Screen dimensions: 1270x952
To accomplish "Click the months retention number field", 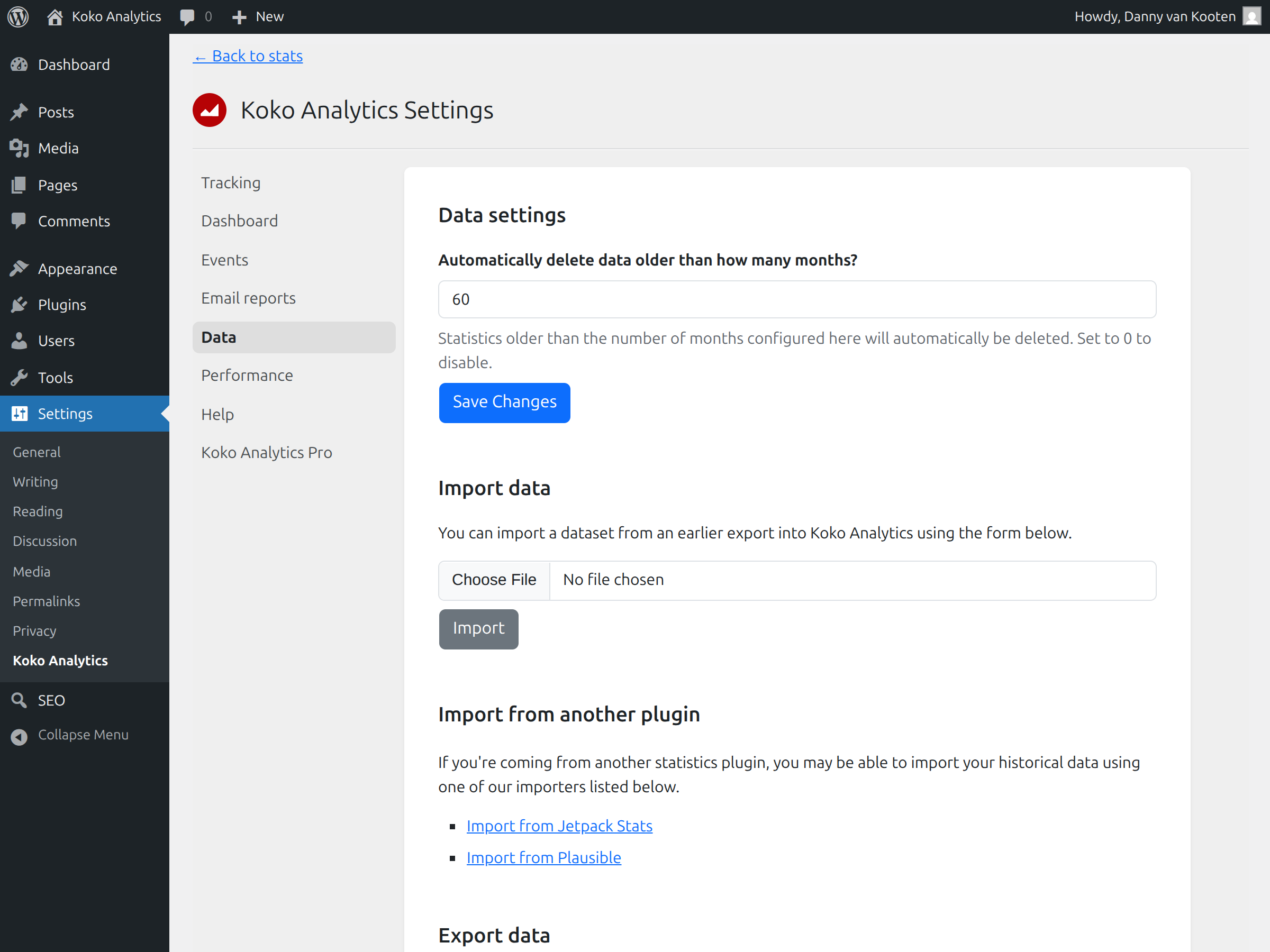I will 797,299.
